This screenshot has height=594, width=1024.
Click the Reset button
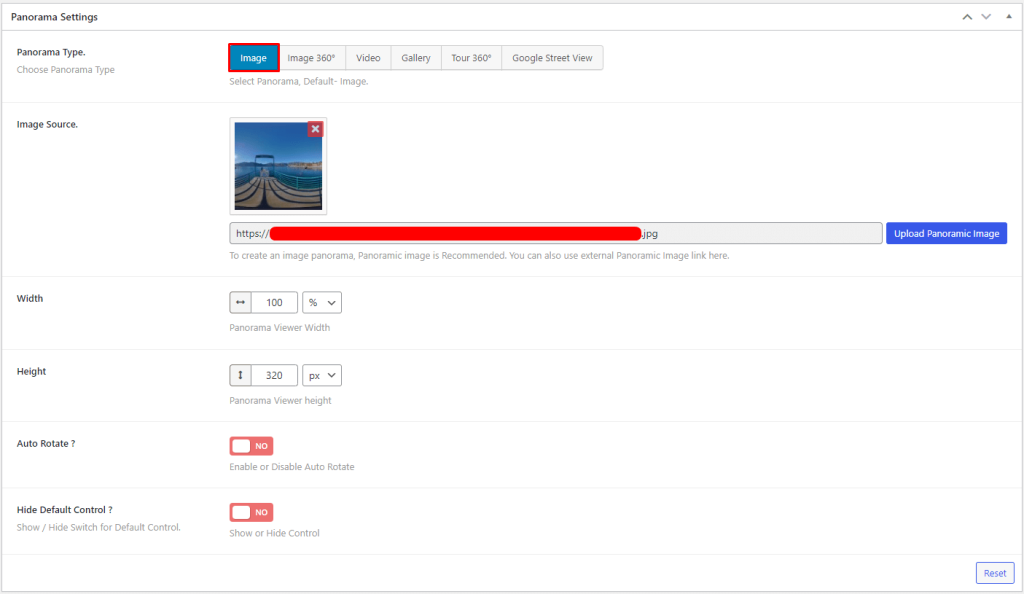(x=995, y=573)
